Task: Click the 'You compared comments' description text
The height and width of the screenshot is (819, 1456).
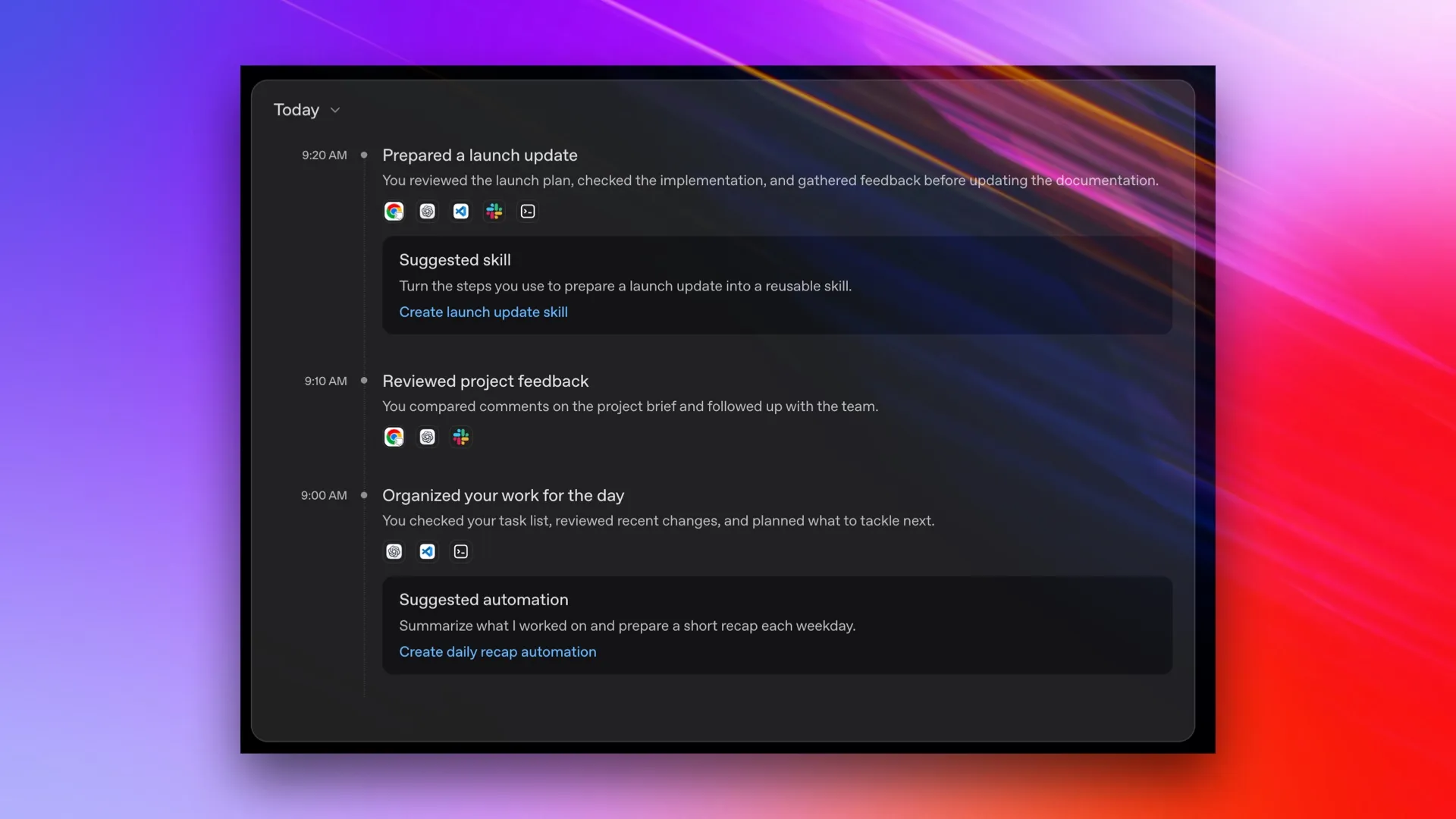Action: [x=630, y=406]
